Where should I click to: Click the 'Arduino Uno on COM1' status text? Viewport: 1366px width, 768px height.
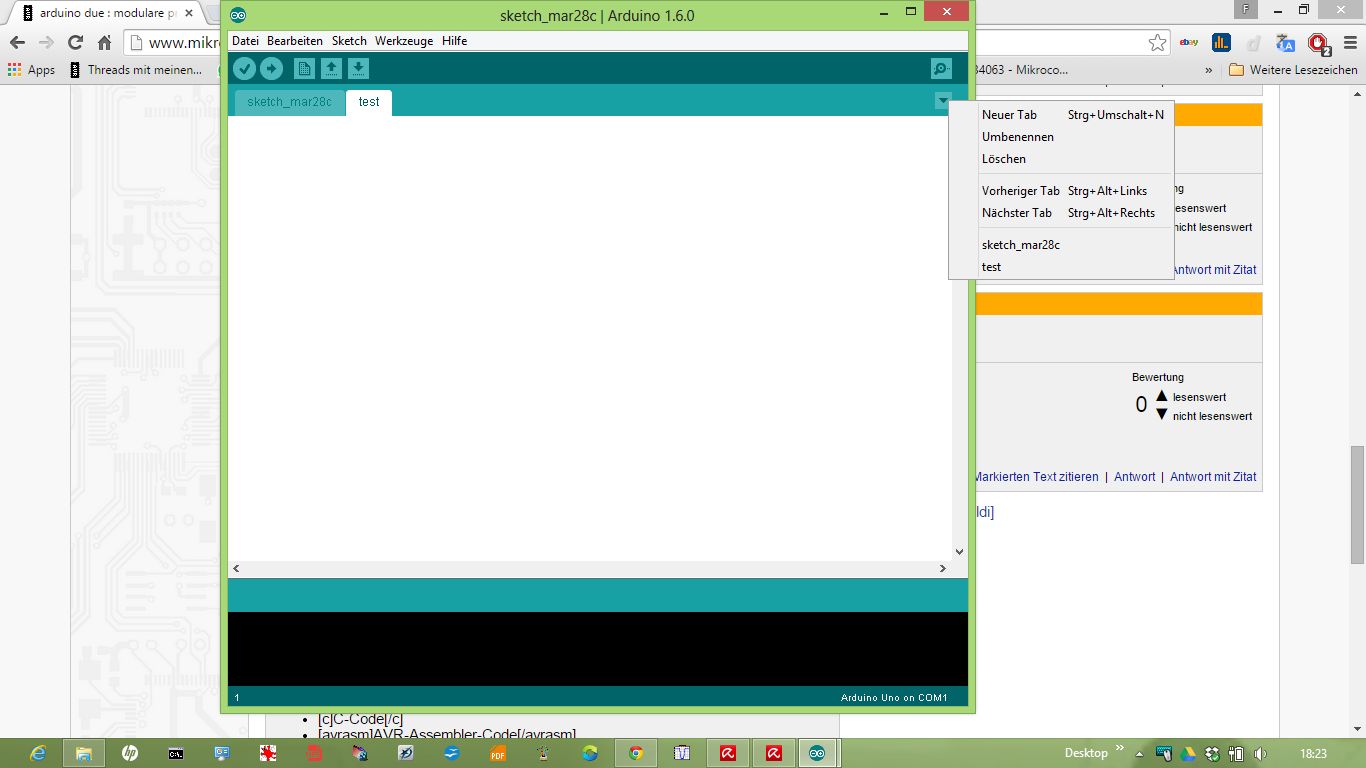click(894, 698)
